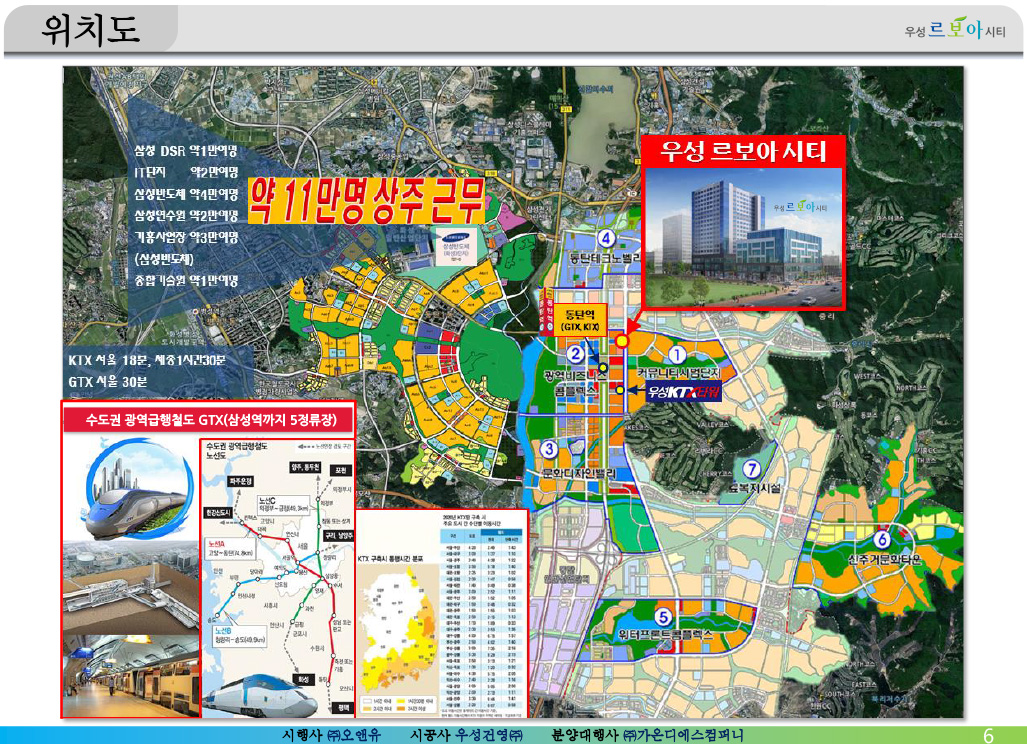Click the 화성 label on route map
This screenshot has height=744, width=1027.
pyautogui.click(x=303, y=680)
